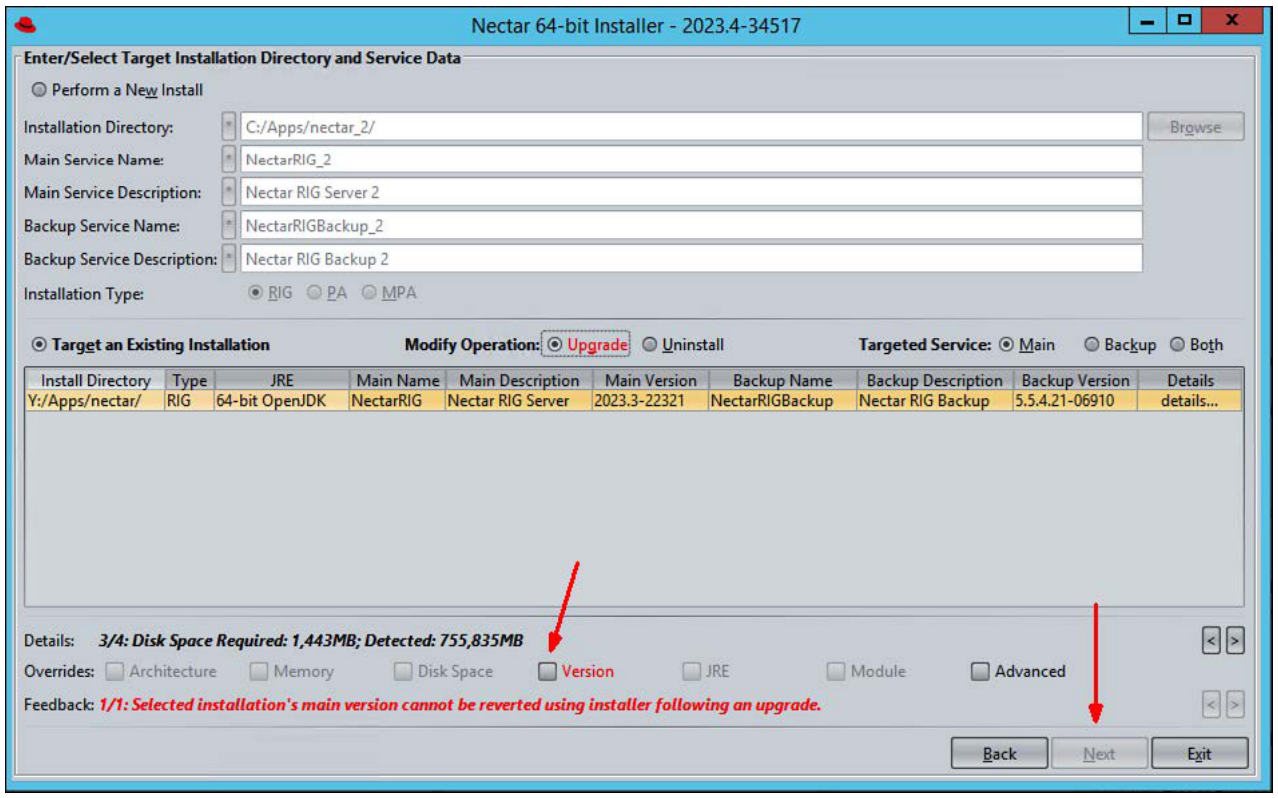Show previous Details message arrow

pyautogui.click(x=1211, y=640)
